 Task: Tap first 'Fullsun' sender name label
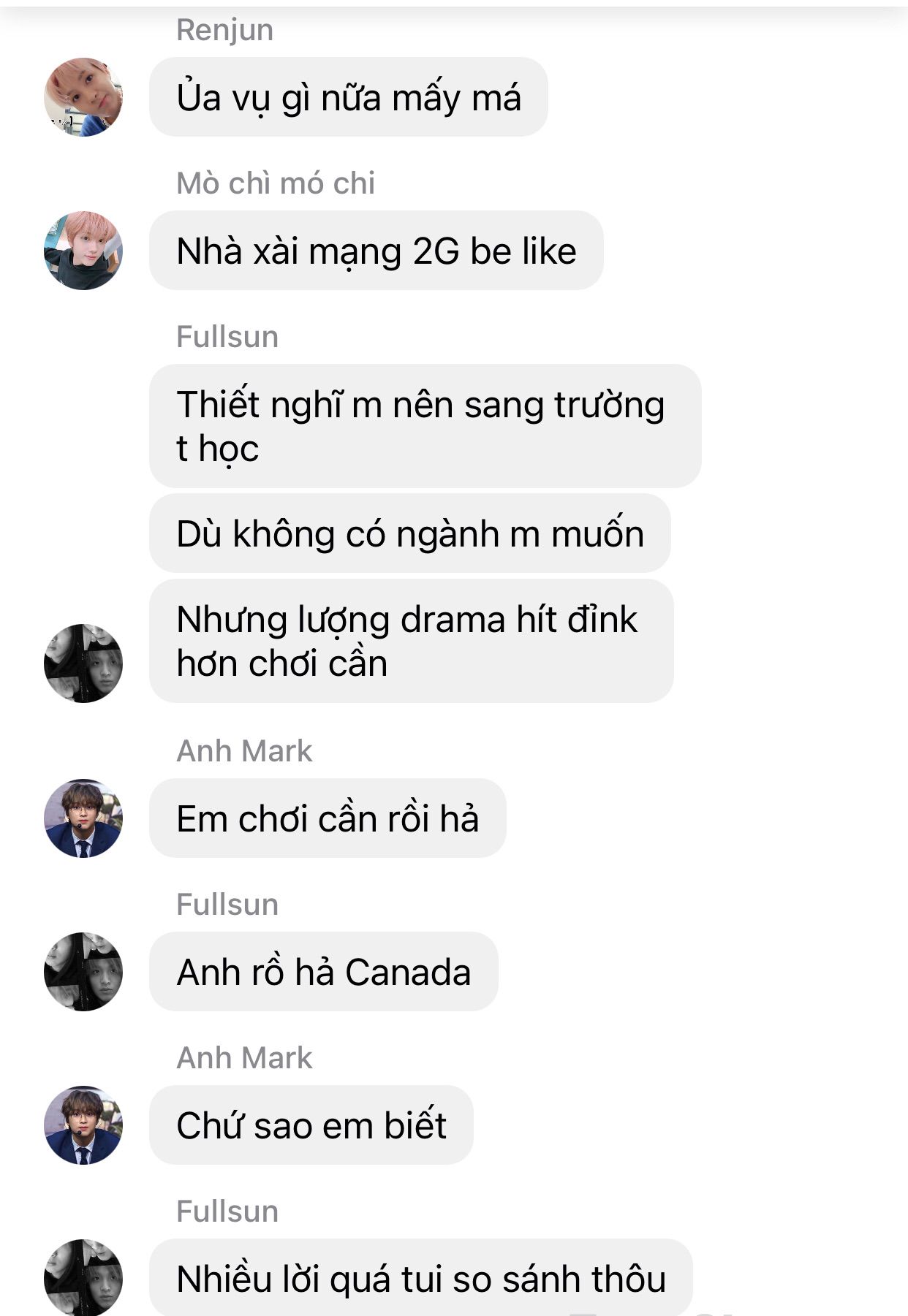coord(227,337)
